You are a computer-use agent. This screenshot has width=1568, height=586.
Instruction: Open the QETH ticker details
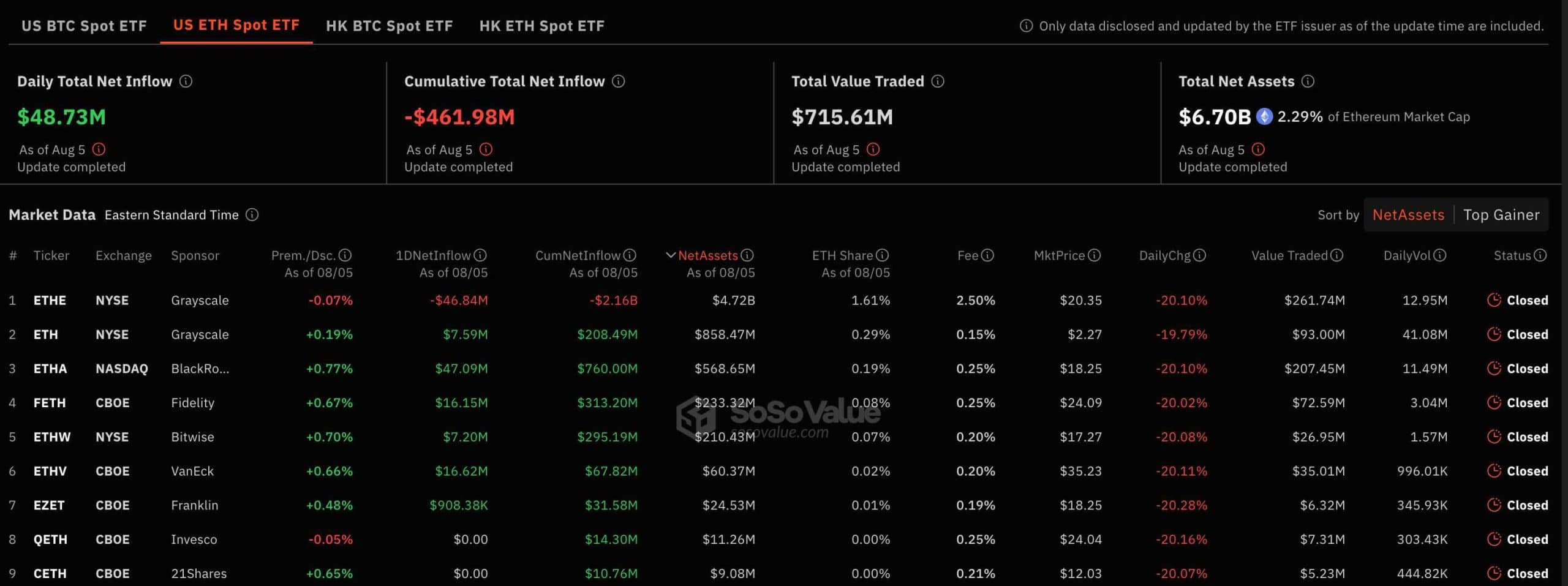[x=51, y=539]
